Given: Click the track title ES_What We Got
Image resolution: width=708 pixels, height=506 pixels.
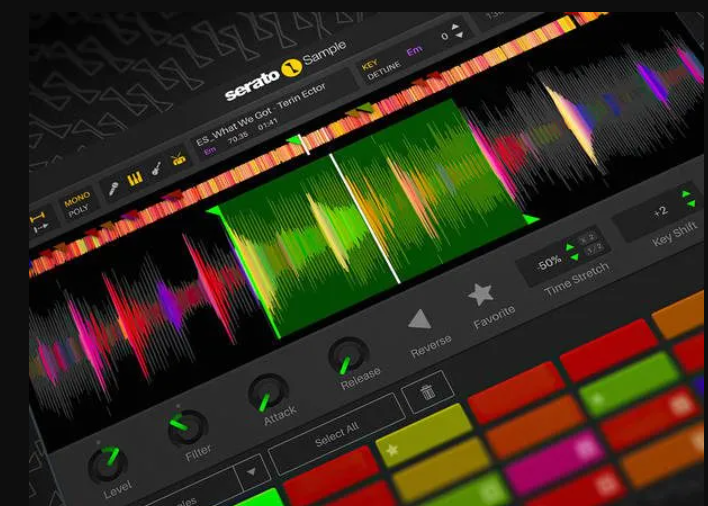Looking at the screenshot, I should pyautogui.click(x=233, y=127).
